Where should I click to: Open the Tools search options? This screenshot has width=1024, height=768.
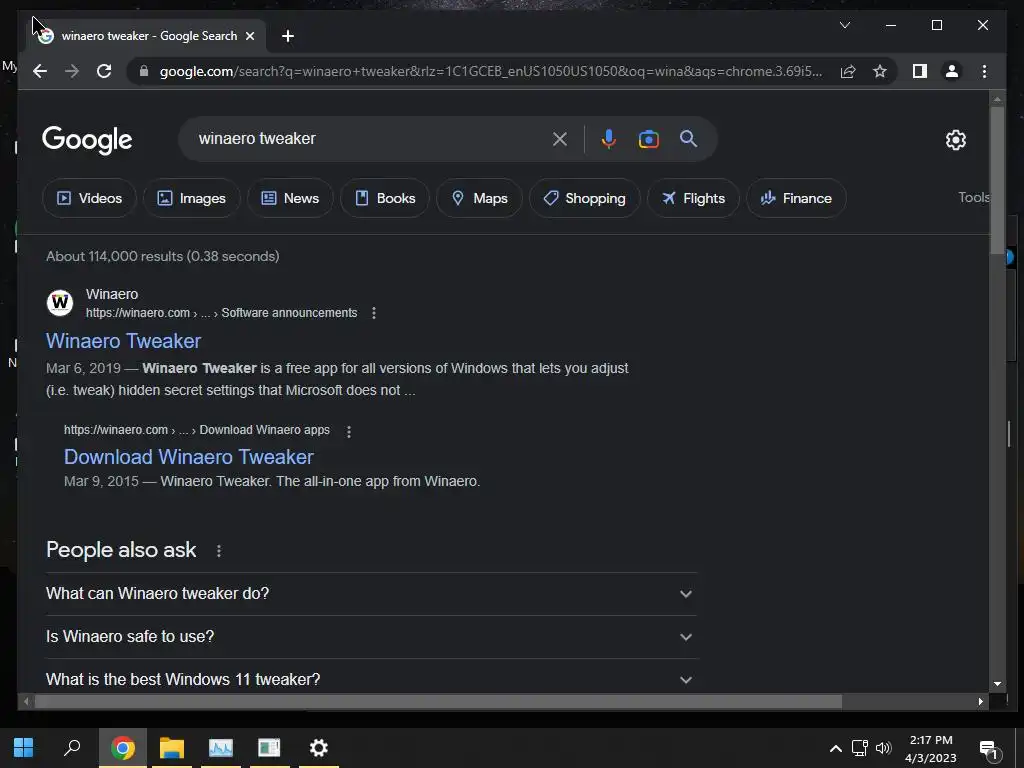tap(974, 197)
